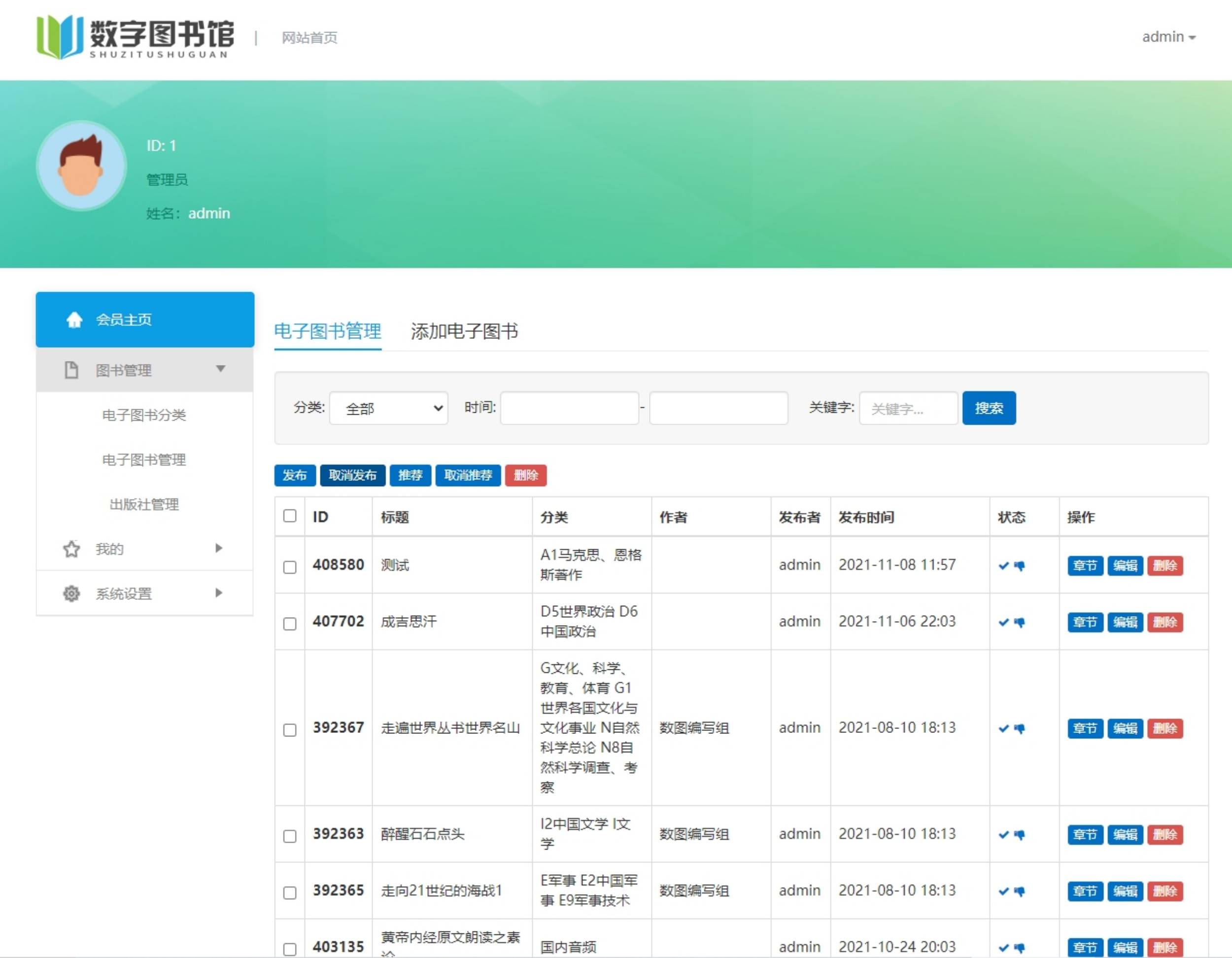Click the red 删除 bulk delete button
This screenshot has width=1232, height=958.
526,475
